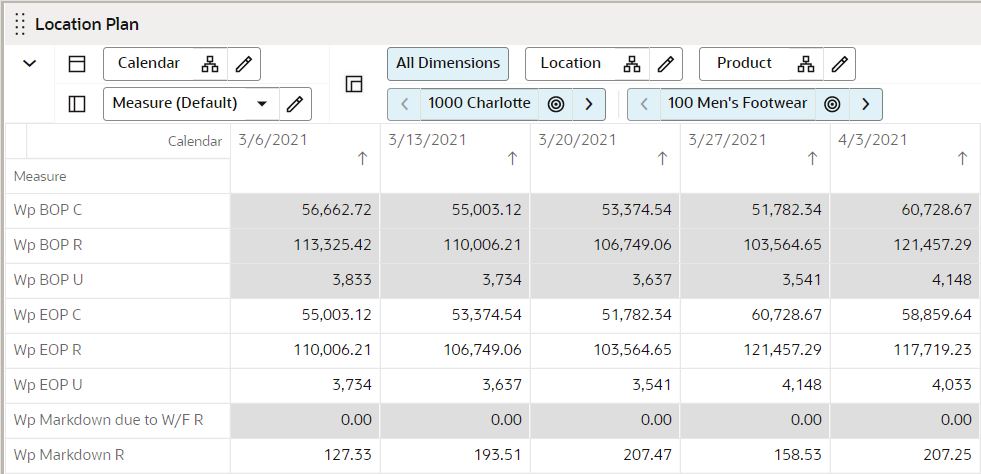This screenshot has height=474, width=981.
Task: Click Wp Markdown R cell 207.47
Action: pos(605,455)
